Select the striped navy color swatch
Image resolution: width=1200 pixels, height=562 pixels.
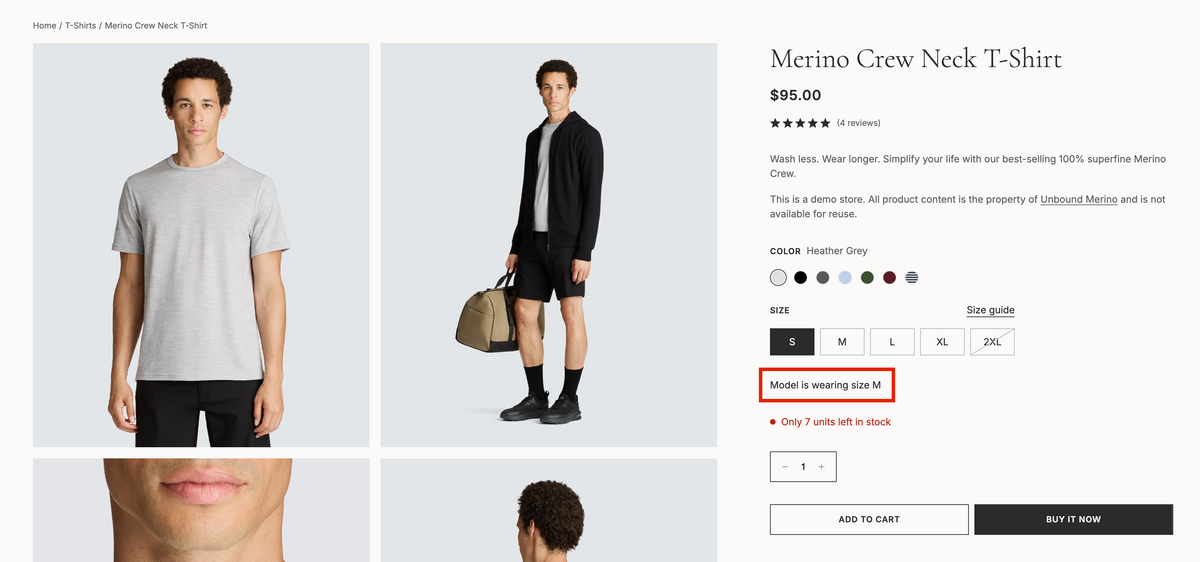(912, 277)
